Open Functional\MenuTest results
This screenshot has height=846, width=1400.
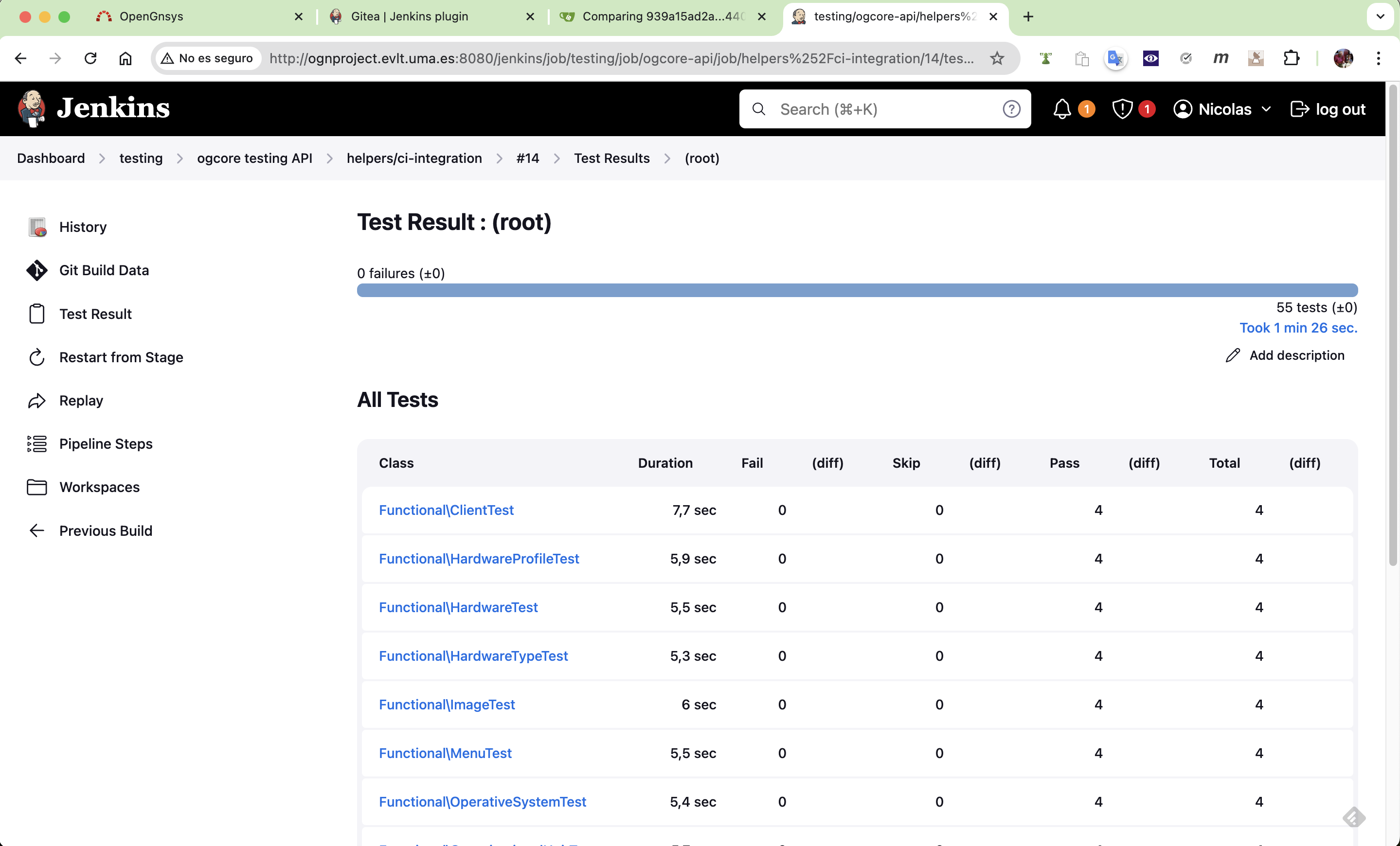point(445,754)
